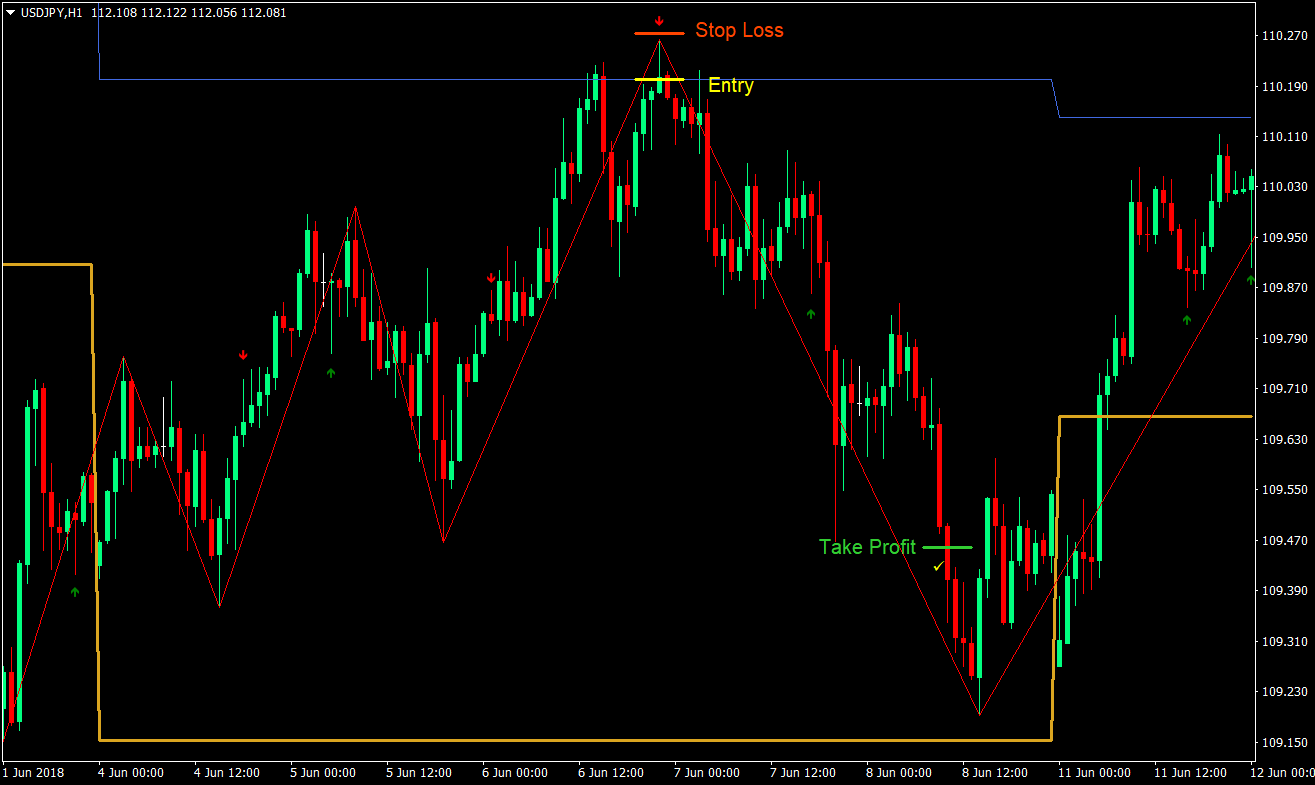The image size is (1315, 785).
Task: Click the 4 Jun 12:00 time label
Action: pos(228,773)
